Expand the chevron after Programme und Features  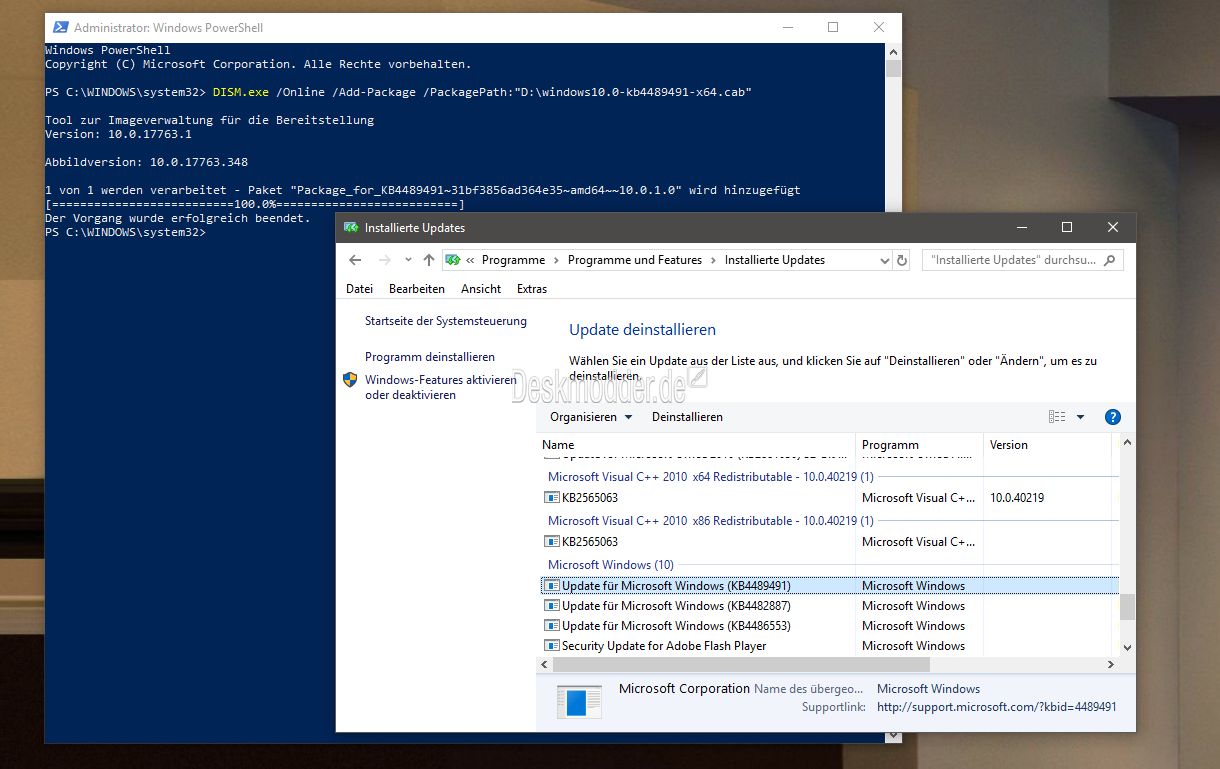(714, 260)
